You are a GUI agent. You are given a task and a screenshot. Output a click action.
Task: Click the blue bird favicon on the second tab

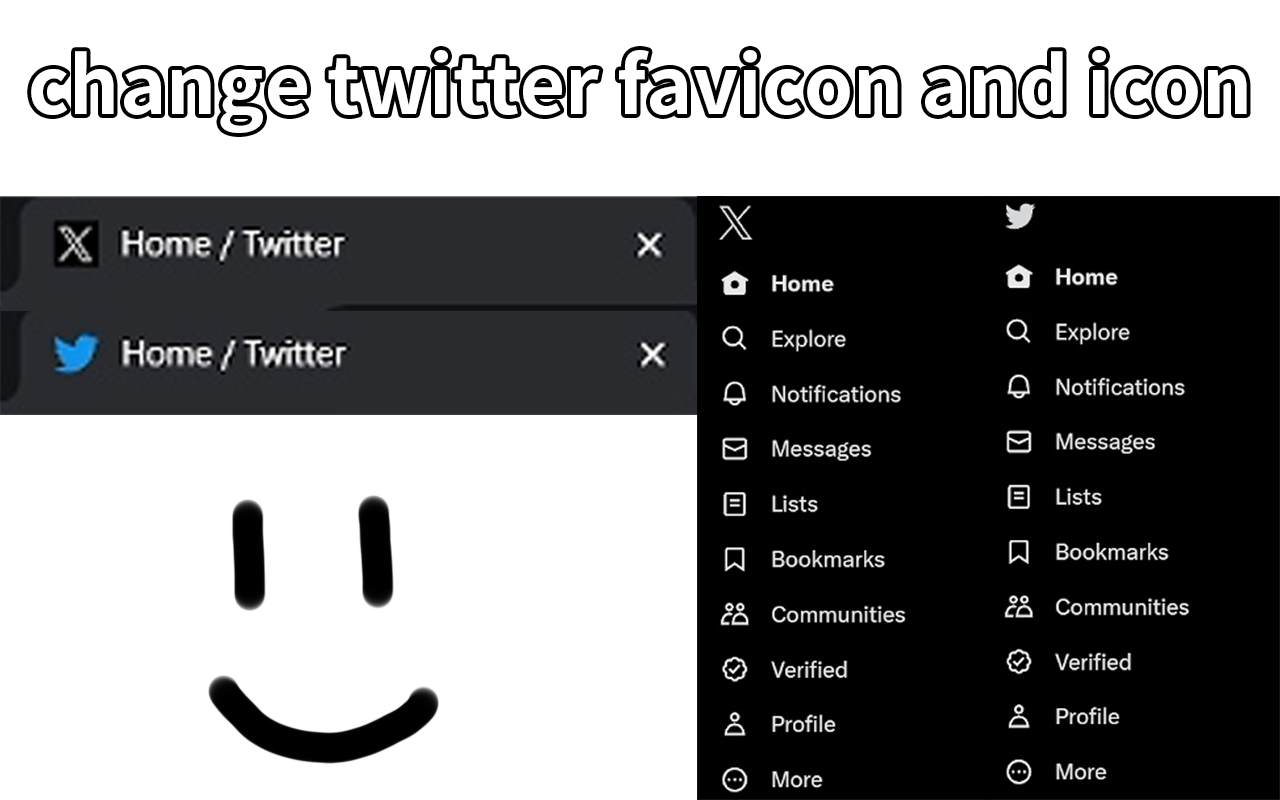point(76,354)
